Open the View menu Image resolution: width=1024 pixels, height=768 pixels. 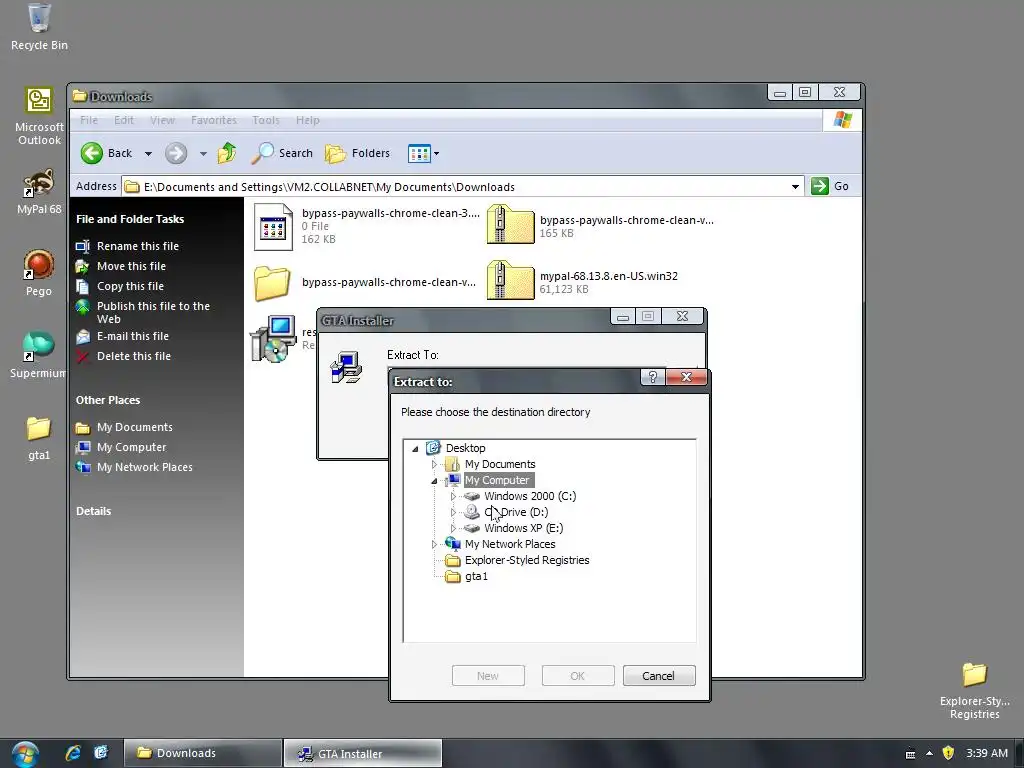162,120
